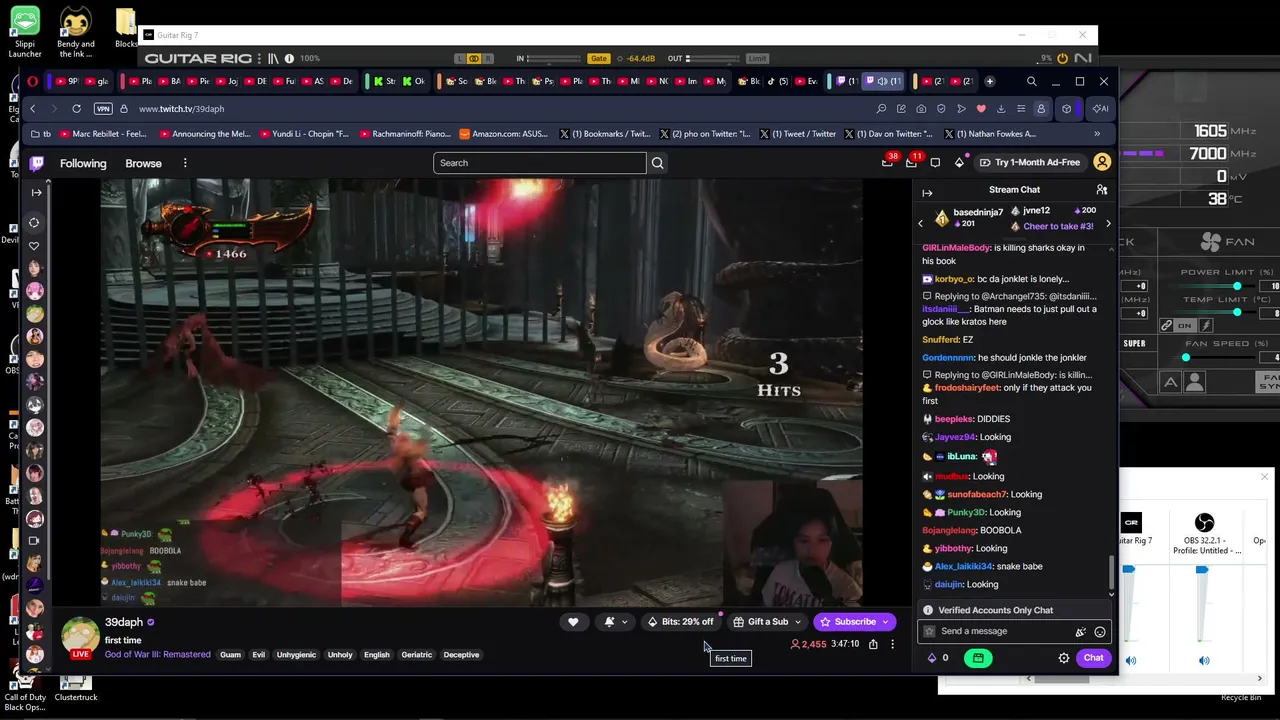Open the Marc Rebillet bookmark

coord(103,134)
